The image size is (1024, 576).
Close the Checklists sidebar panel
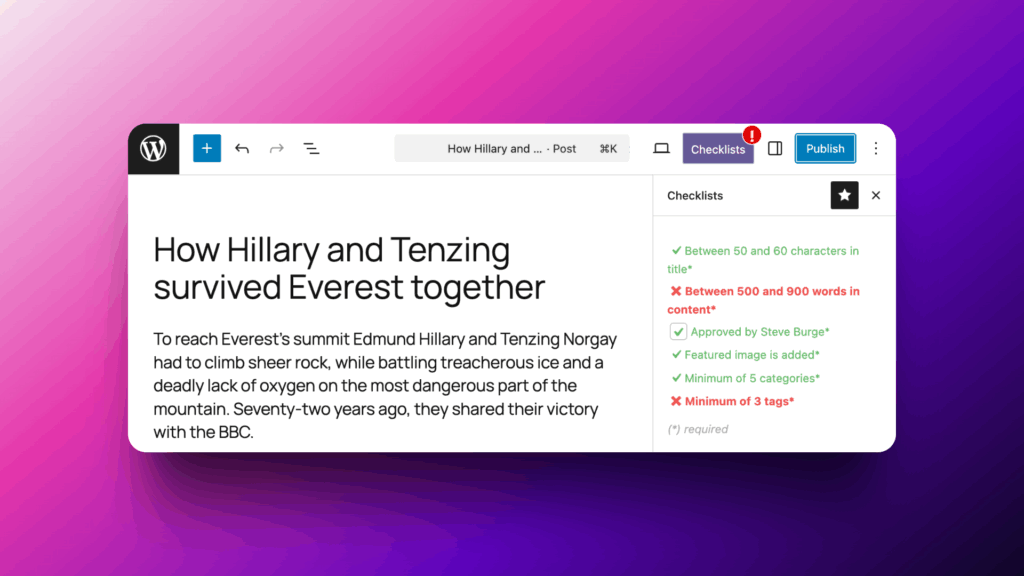(x=876, y=196)
